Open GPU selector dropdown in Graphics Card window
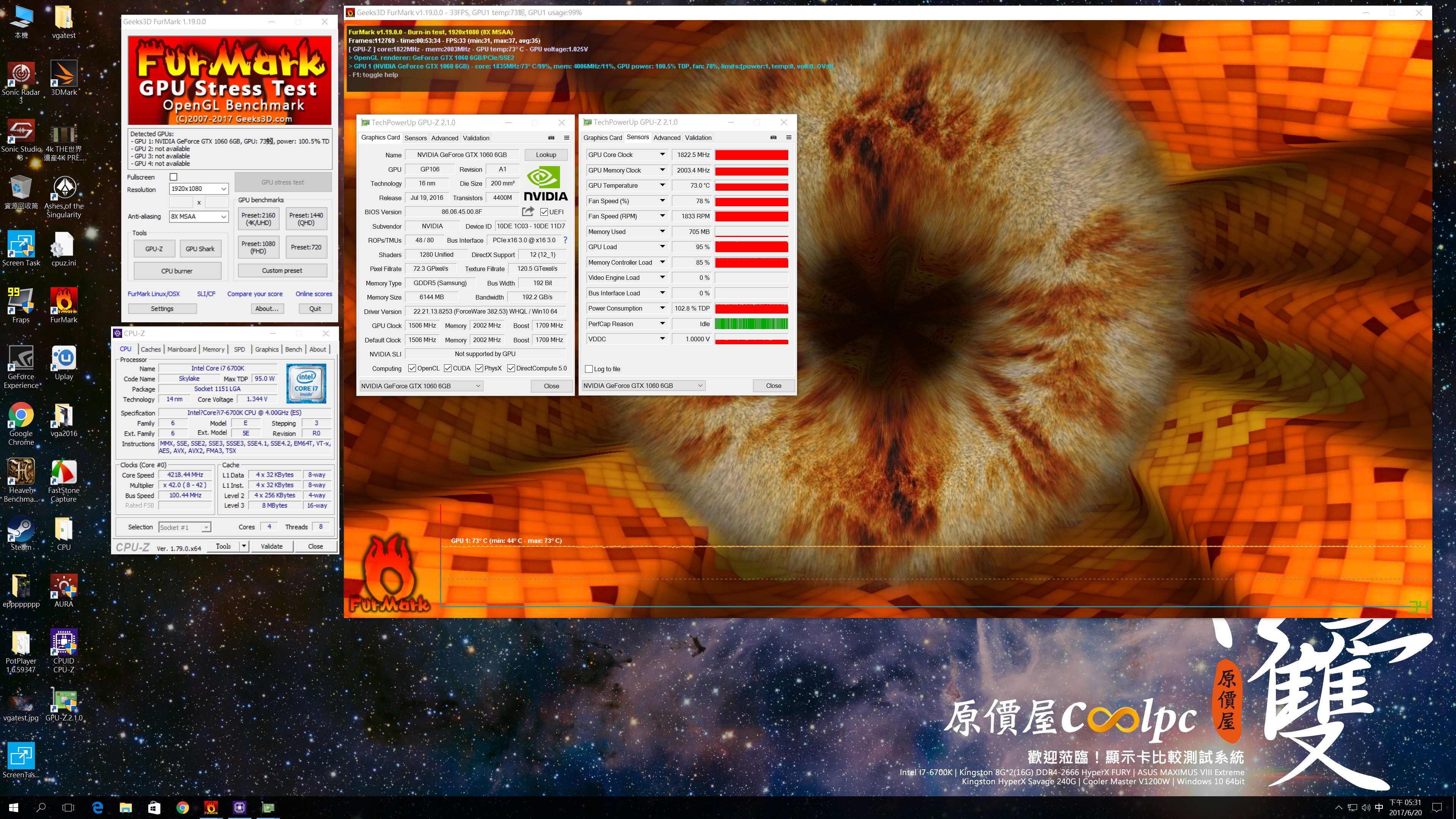The image size is (1456, 819). (x=421, y=386)
